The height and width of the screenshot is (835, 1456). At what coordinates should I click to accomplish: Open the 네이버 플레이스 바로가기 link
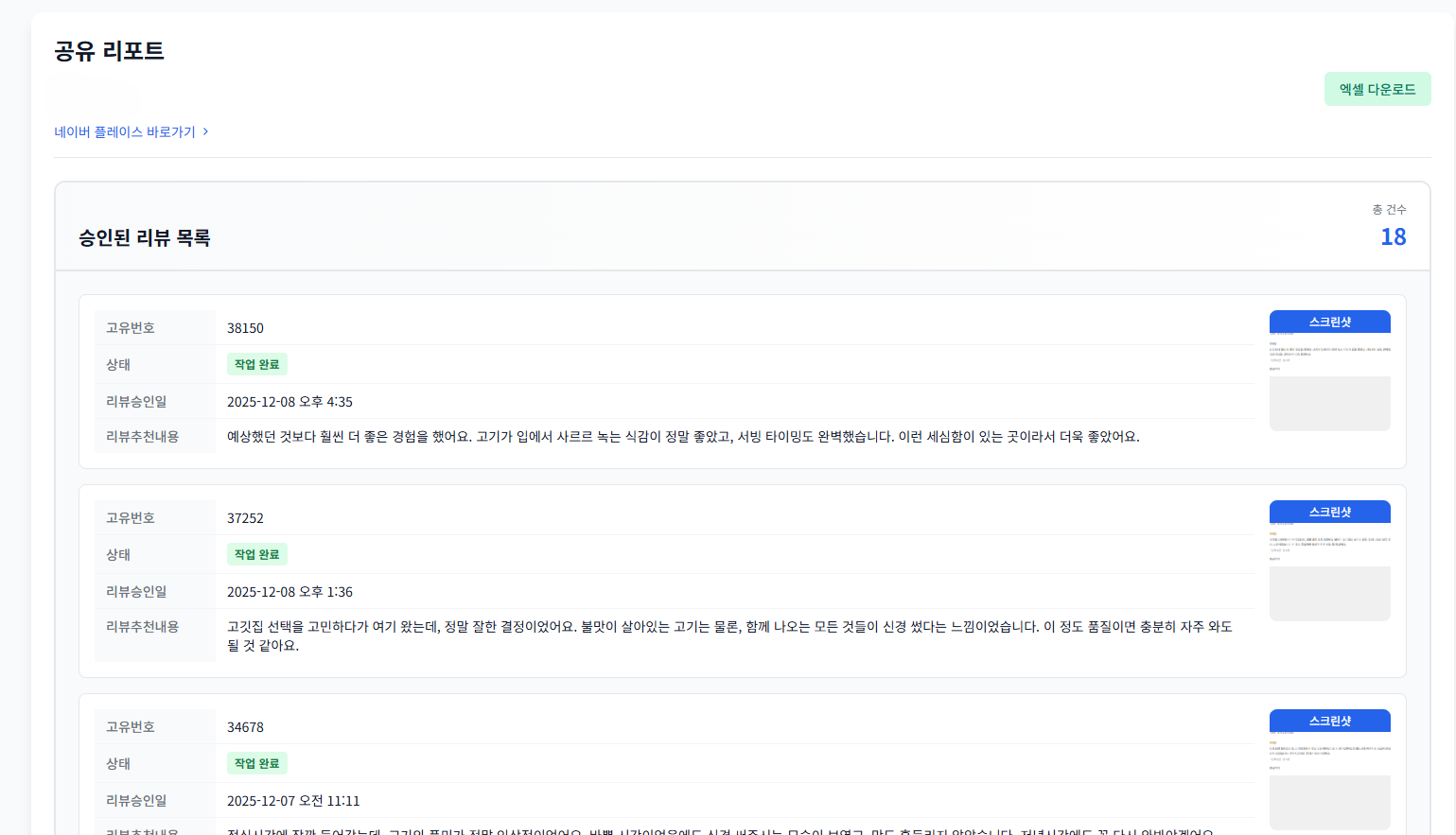click(125, 132)
